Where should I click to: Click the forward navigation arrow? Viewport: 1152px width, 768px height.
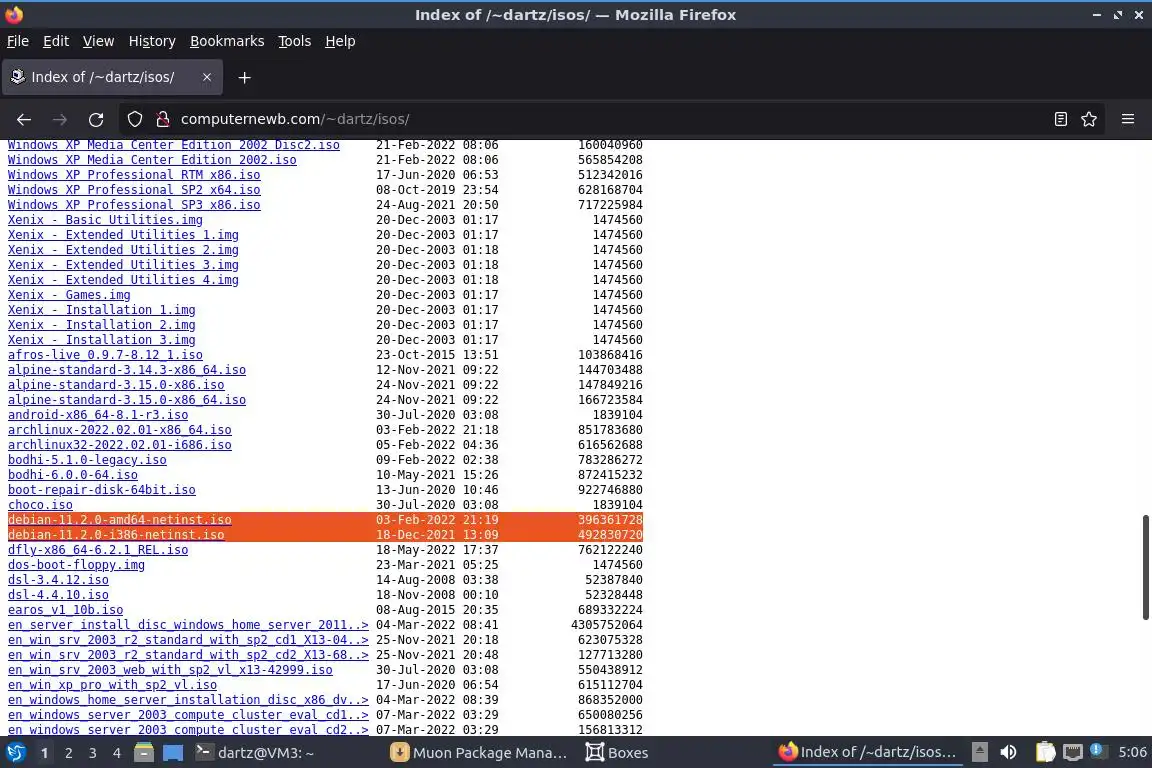click(60, 119)
